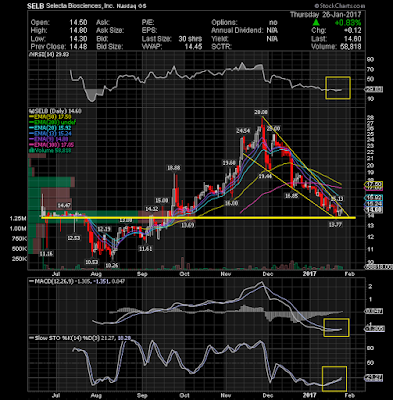Click the Last Size value 30 shrs

tap(190, 39)
